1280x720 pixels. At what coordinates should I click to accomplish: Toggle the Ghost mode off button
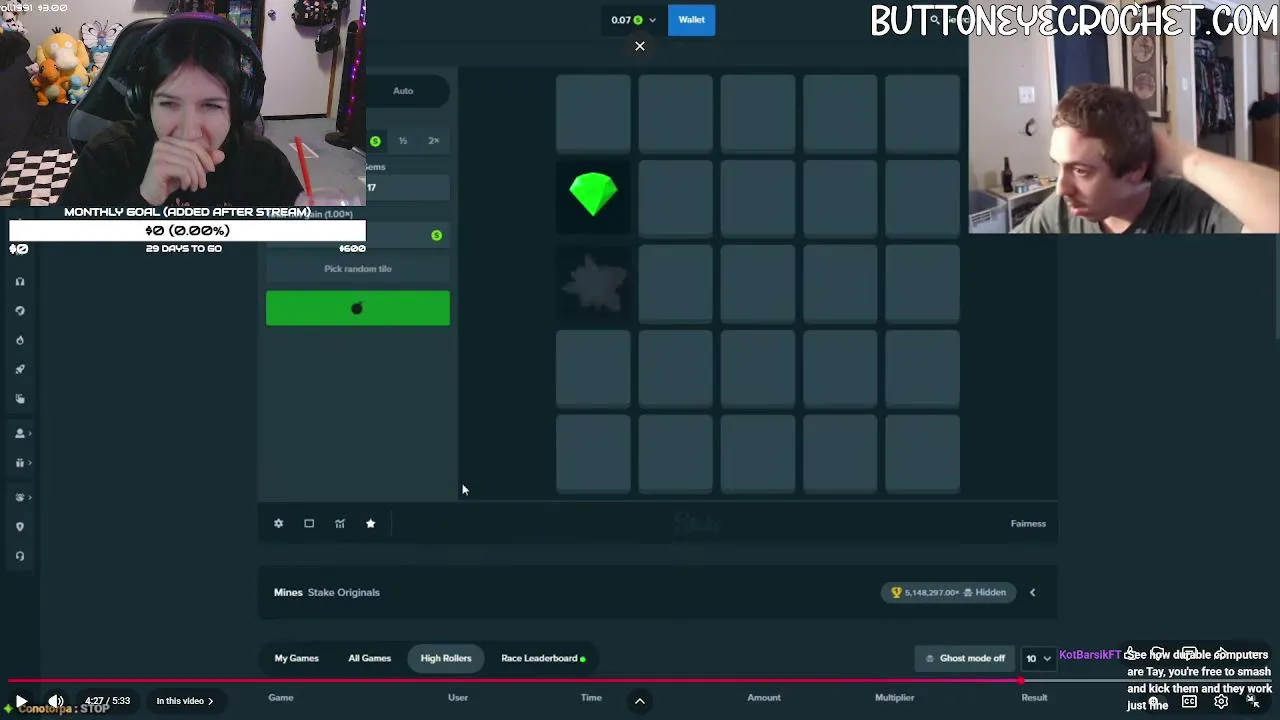click(x=965, y=659)
